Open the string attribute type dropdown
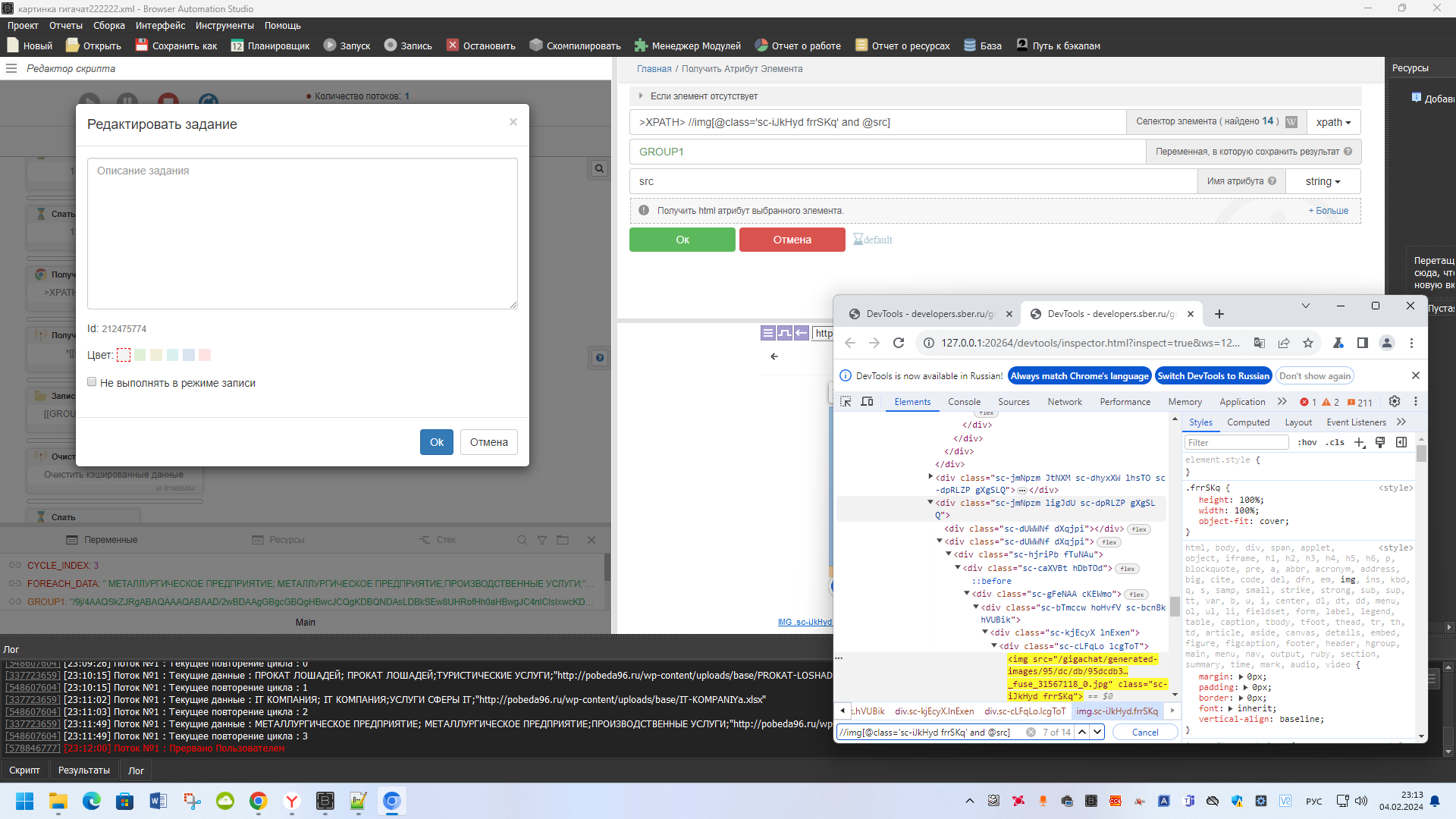This screenshot has height=819, width=1456. 1323,181
